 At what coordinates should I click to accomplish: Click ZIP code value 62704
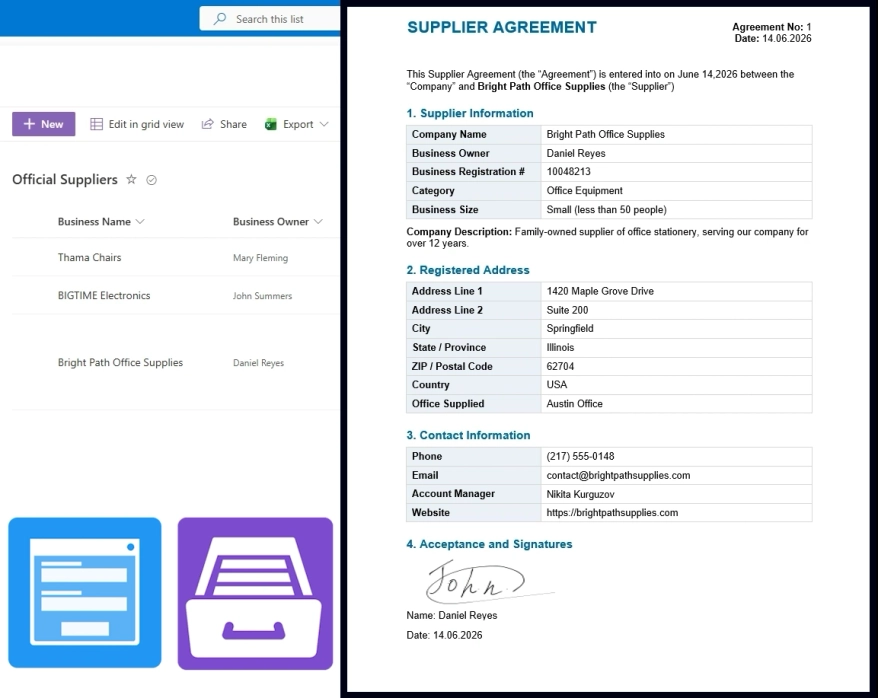561,366
